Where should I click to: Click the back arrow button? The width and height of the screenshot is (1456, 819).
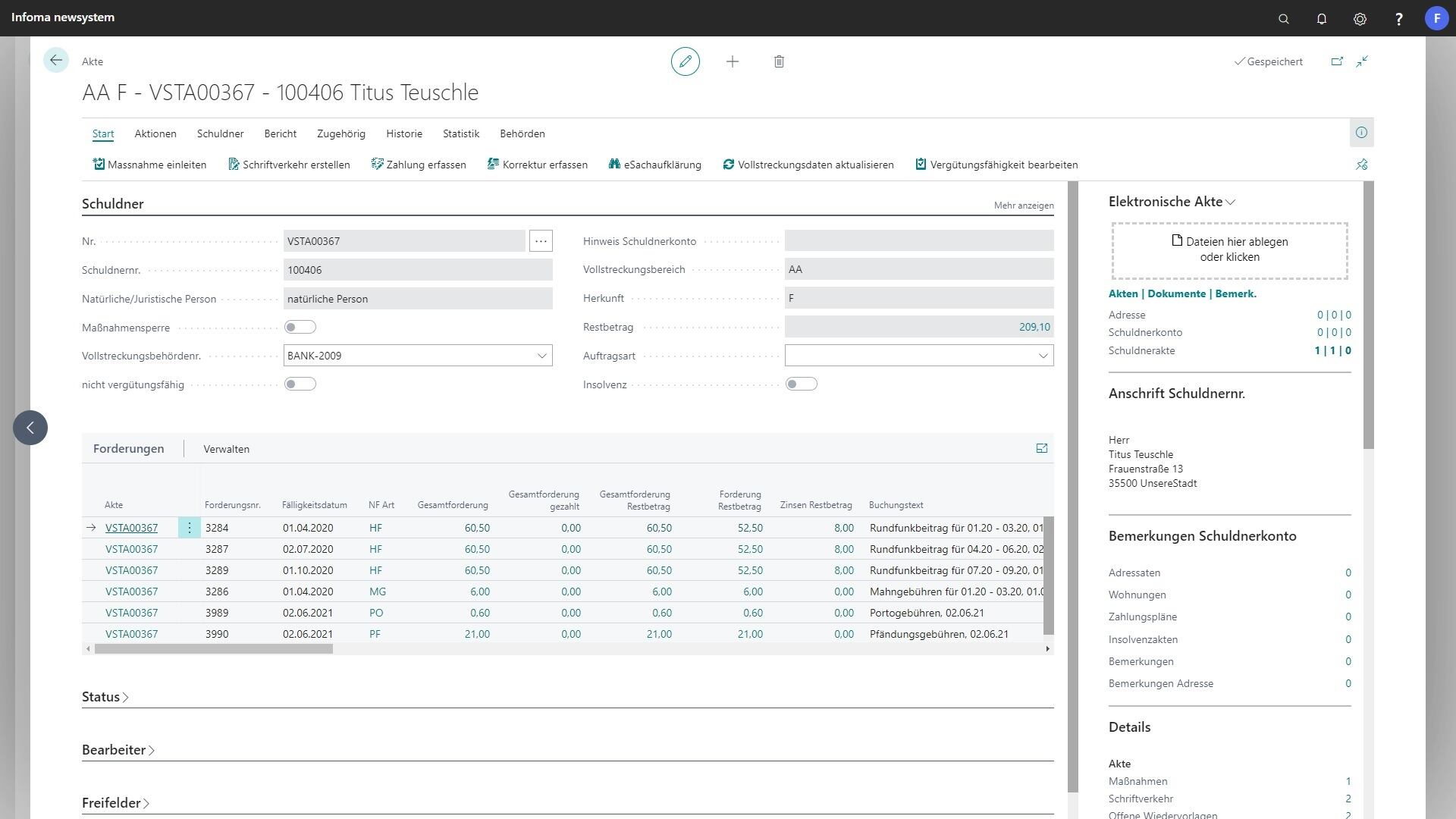55,61
